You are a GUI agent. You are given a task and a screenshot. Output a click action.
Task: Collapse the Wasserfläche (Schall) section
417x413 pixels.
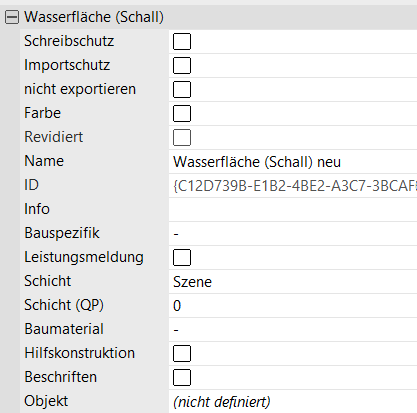(x=12, y=17)
